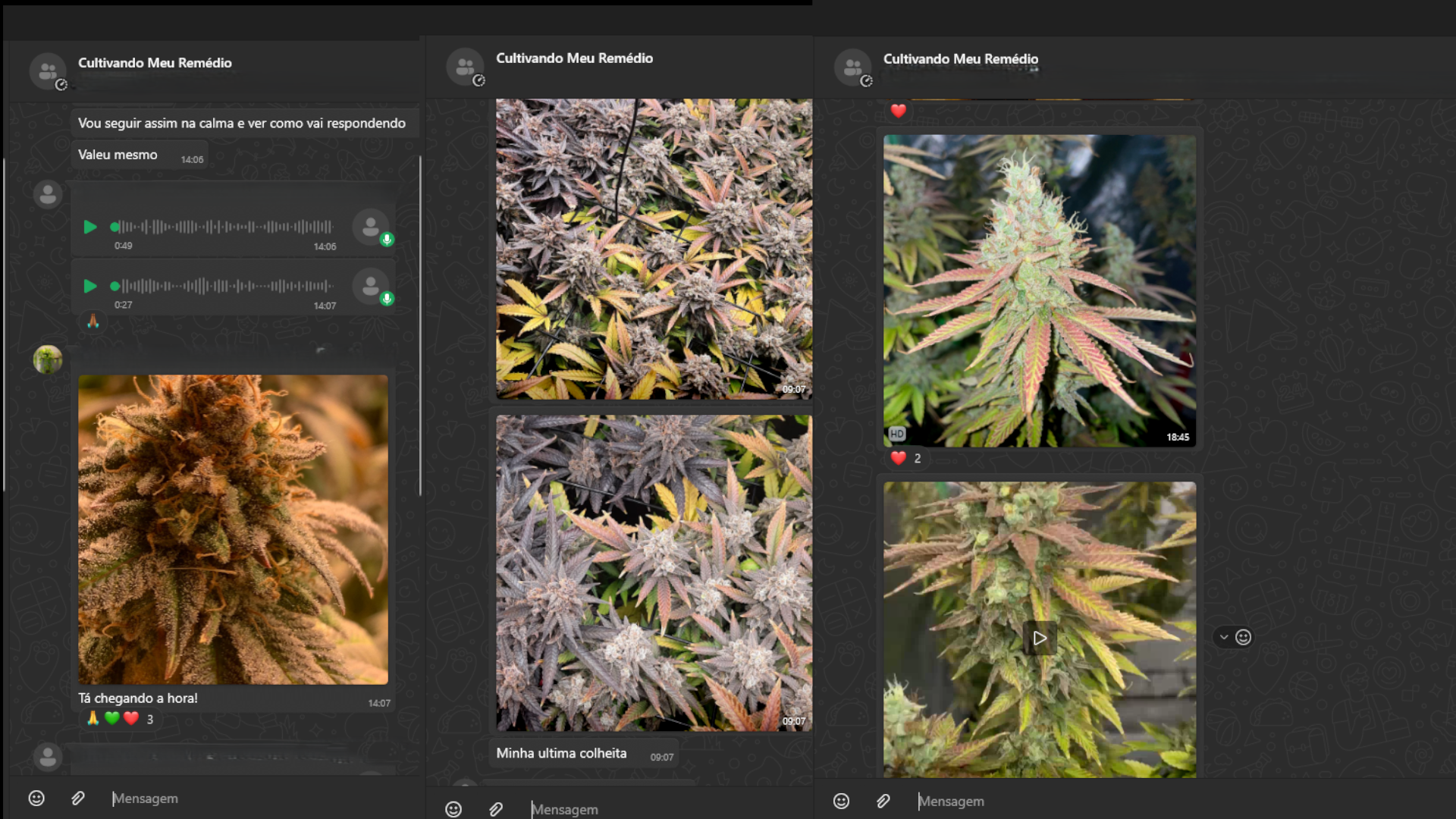Play the 0:49 voice message
This screenshot has width=1456, height=819.
pos(90,227)
